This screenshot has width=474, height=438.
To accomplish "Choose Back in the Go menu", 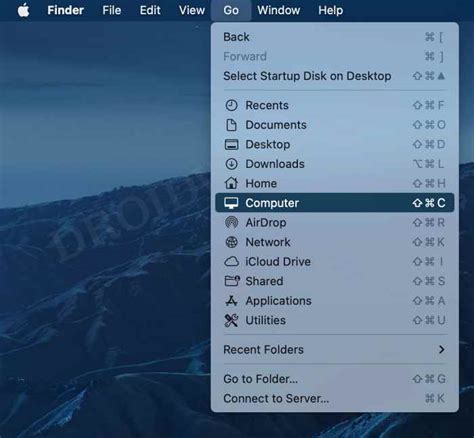I will click(335, 37).
